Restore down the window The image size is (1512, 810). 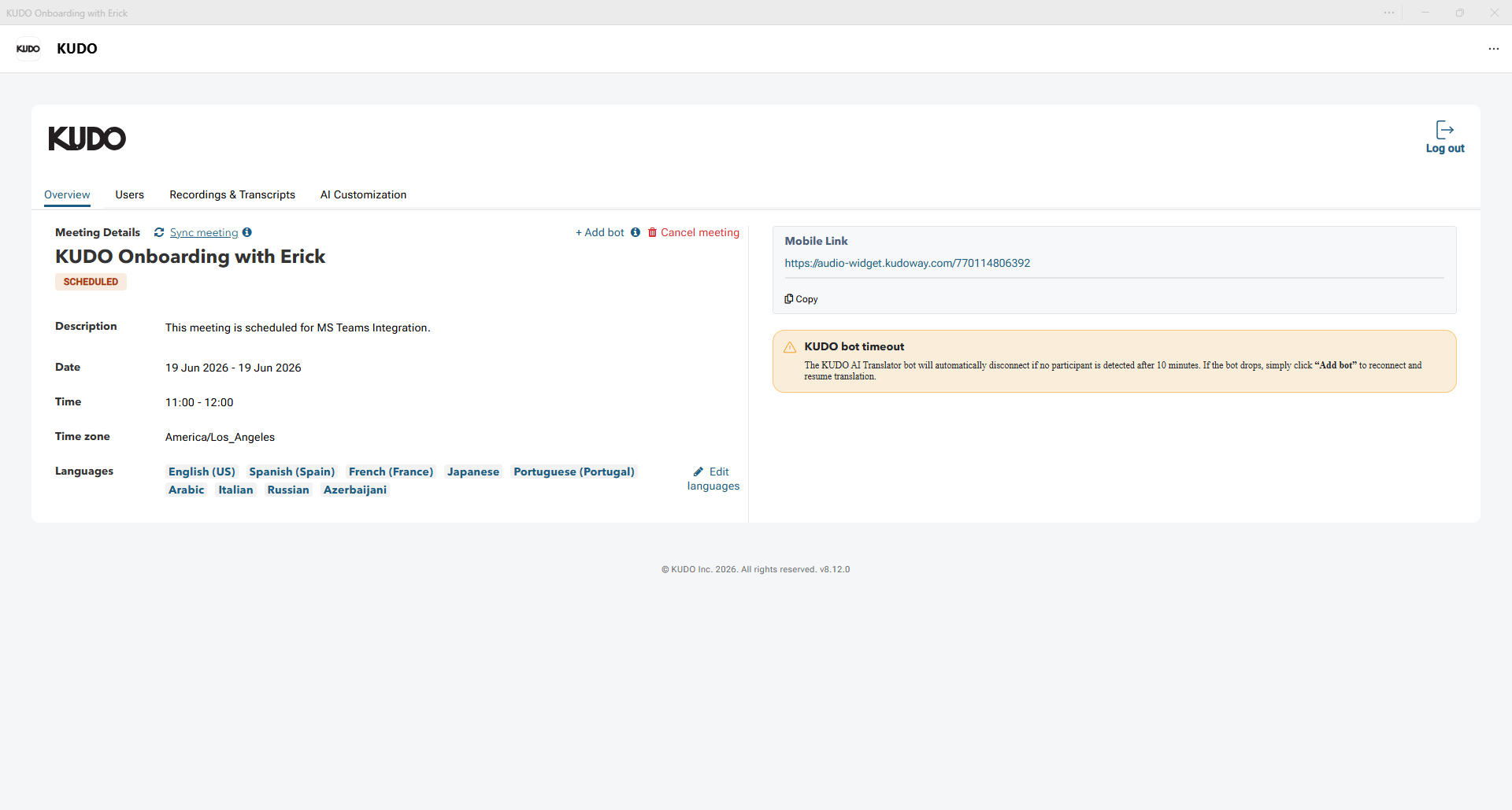[x=1460, y=13]
